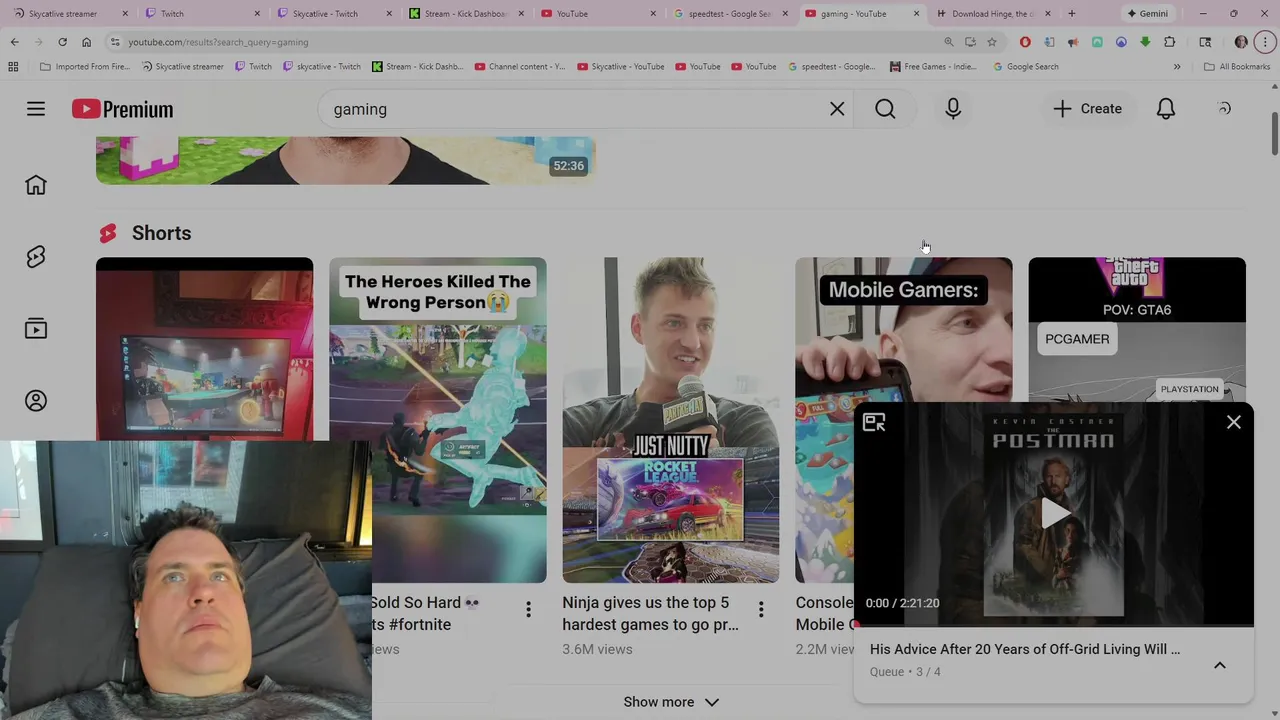
Task: Open the All Bookmarks folder
Action: click(x=1237, y=67)
